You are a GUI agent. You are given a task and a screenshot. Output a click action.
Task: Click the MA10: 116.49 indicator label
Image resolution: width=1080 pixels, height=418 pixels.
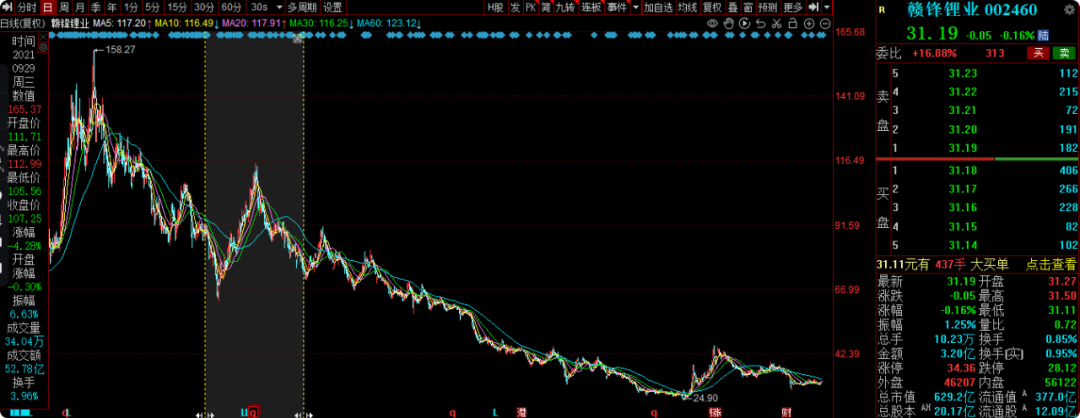point(187,23)
